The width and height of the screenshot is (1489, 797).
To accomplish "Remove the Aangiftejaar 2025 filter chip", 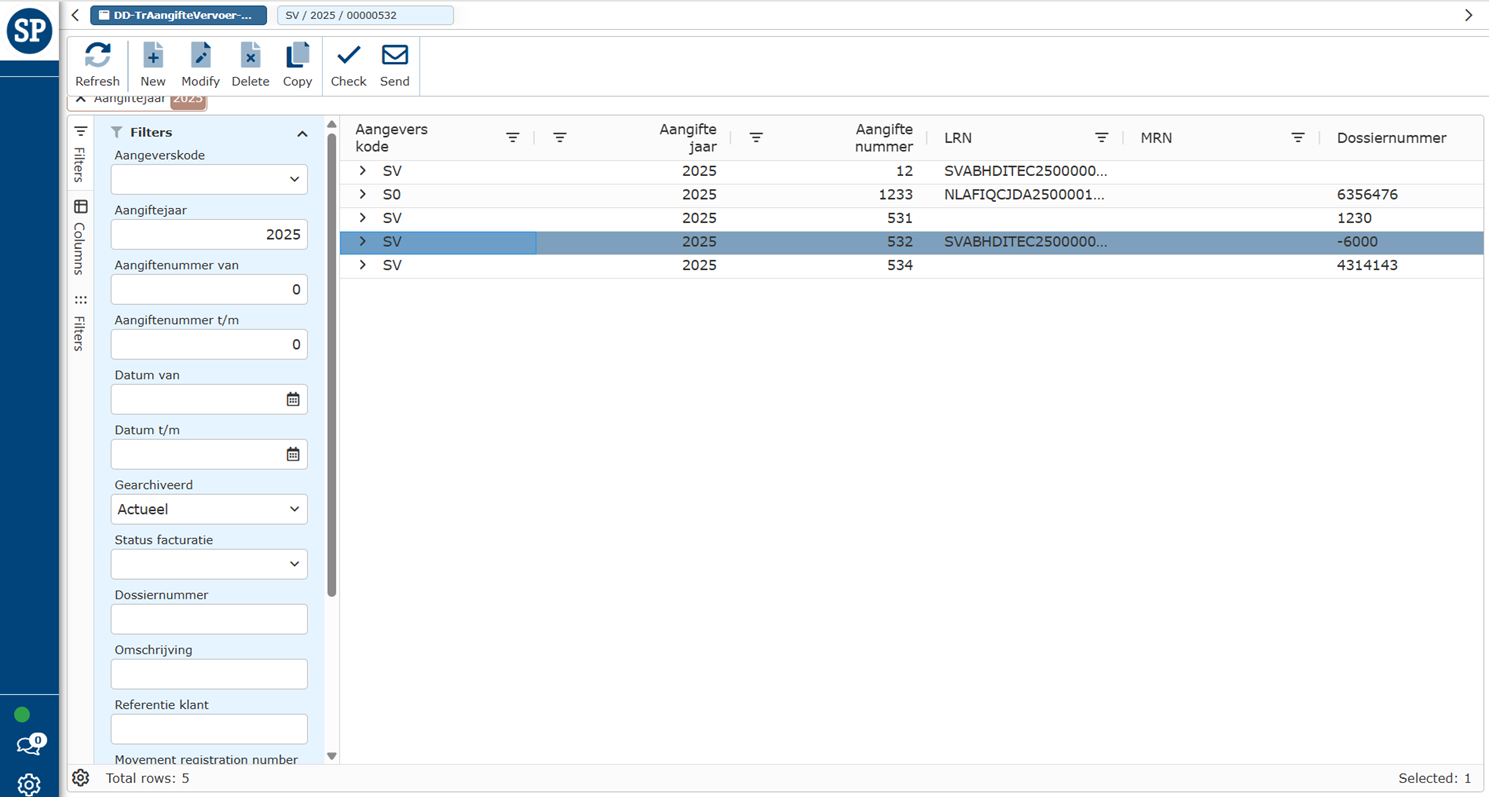I will click(81, 99).
